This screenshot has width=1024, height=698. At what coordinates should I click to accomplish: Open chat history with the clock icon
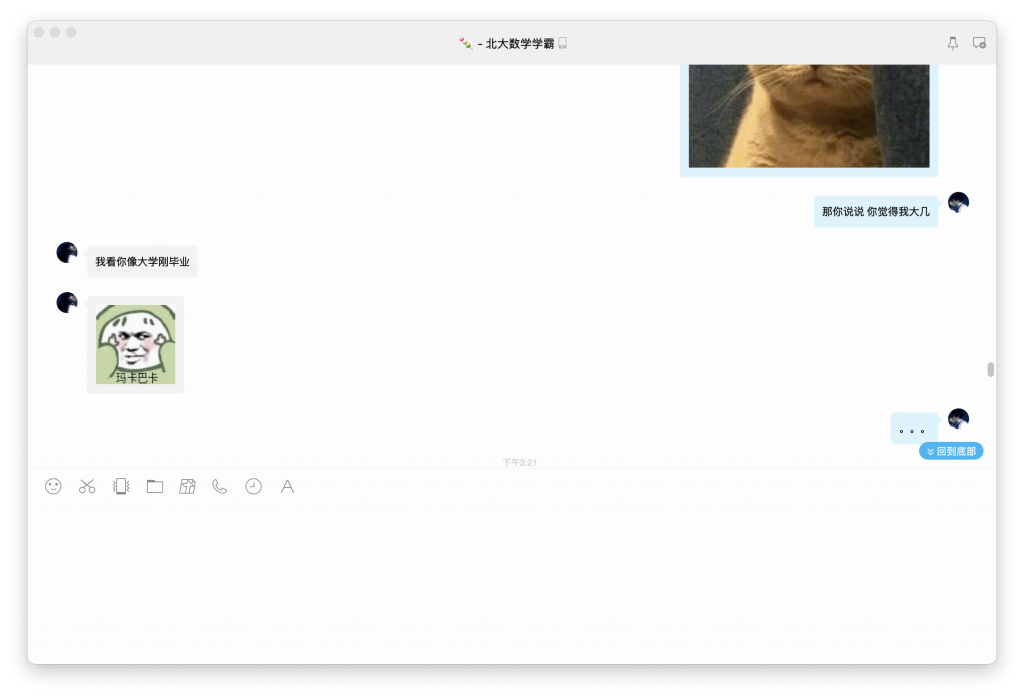[254, 486]
